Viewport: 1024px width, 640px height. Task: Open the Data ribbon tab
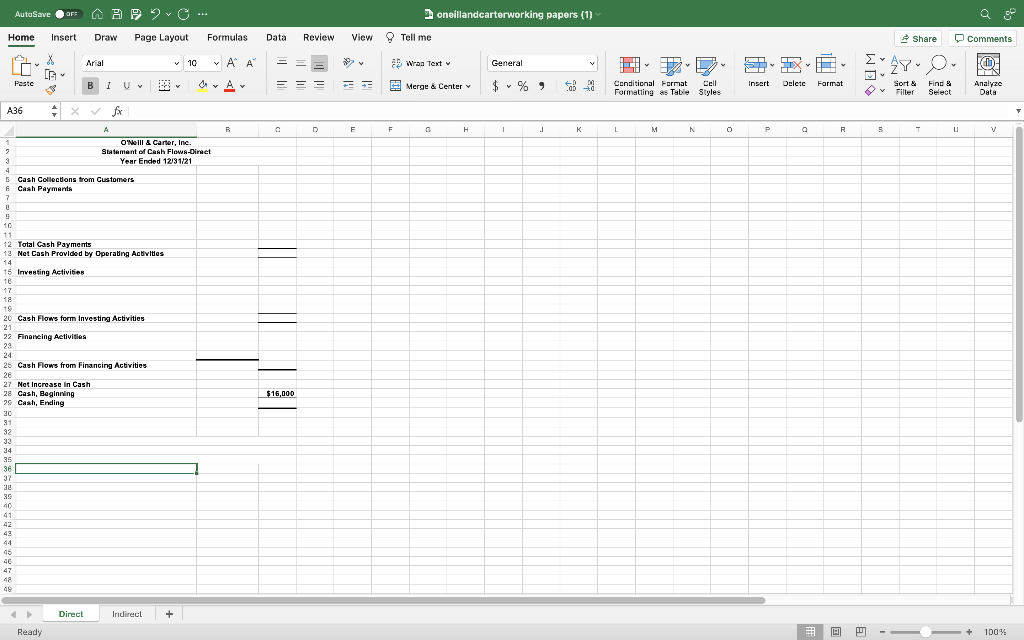click(x=276, y=37)
